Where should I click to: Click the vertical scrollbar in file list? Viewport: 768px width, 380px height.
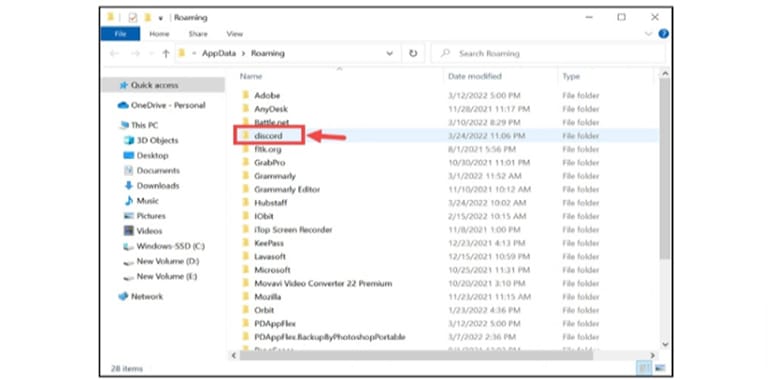[665, 169]
